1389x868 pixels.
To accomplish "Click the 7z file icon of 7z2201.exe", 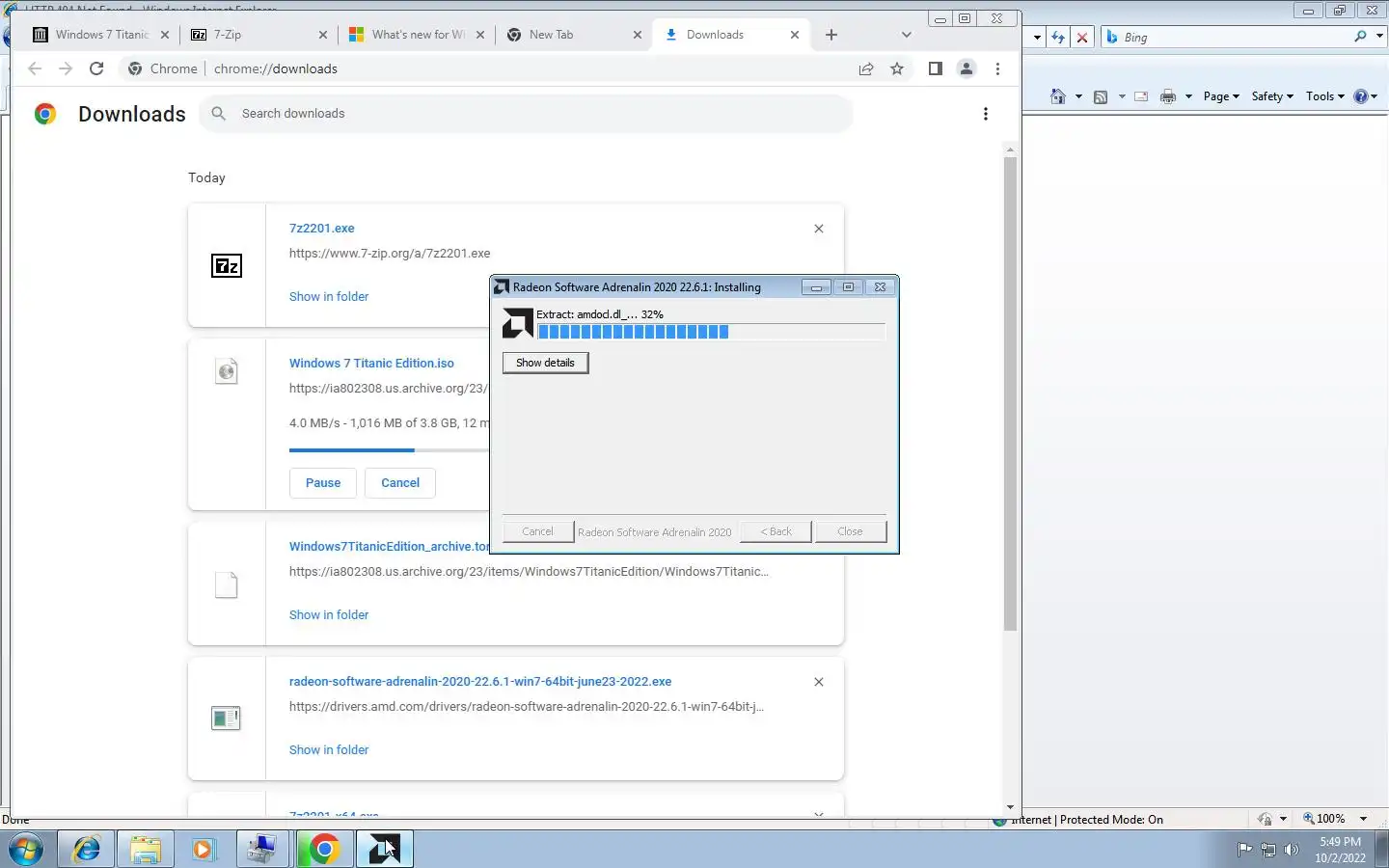I will point(227,266).
